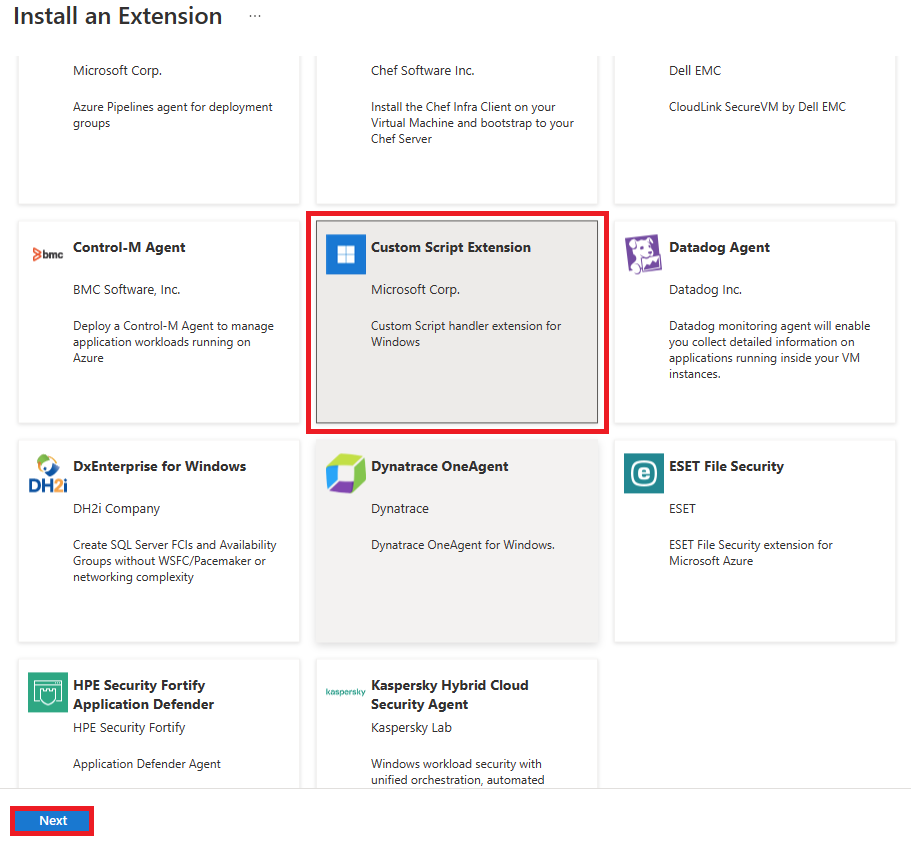Image resolution: width=911 pixels, height=845 pixels.
Task: Click the Deploy a Control-M Agent description
Action: [x=173, y=342]
